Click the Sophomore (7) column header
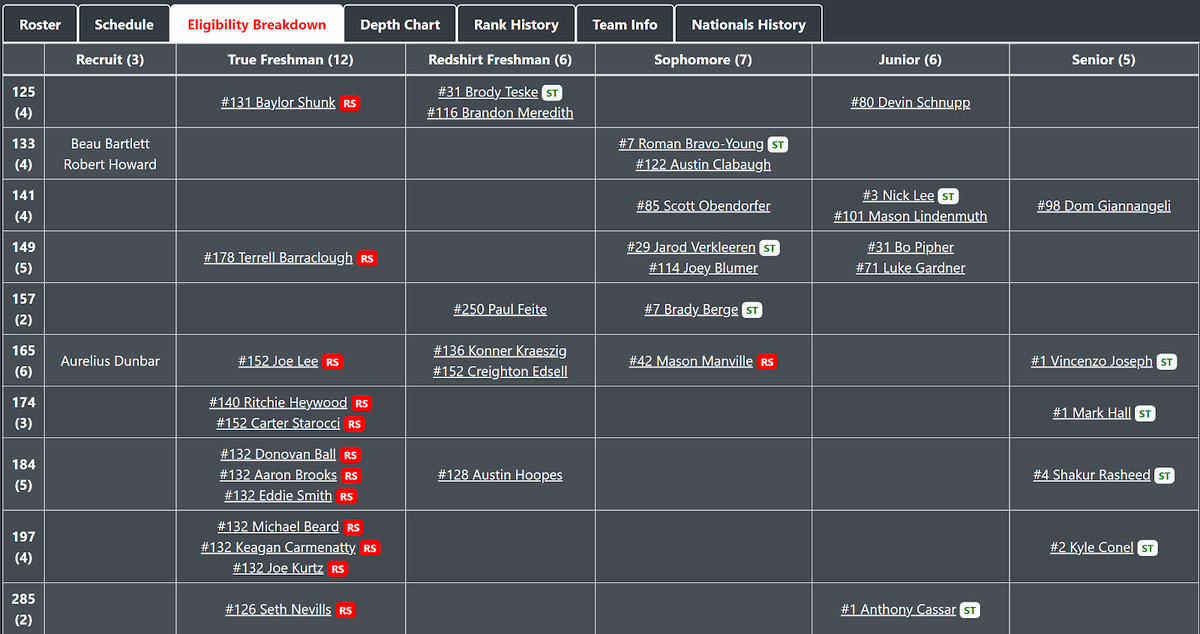The width and height of the screenshot is (1200, 634). click(703, 59)
